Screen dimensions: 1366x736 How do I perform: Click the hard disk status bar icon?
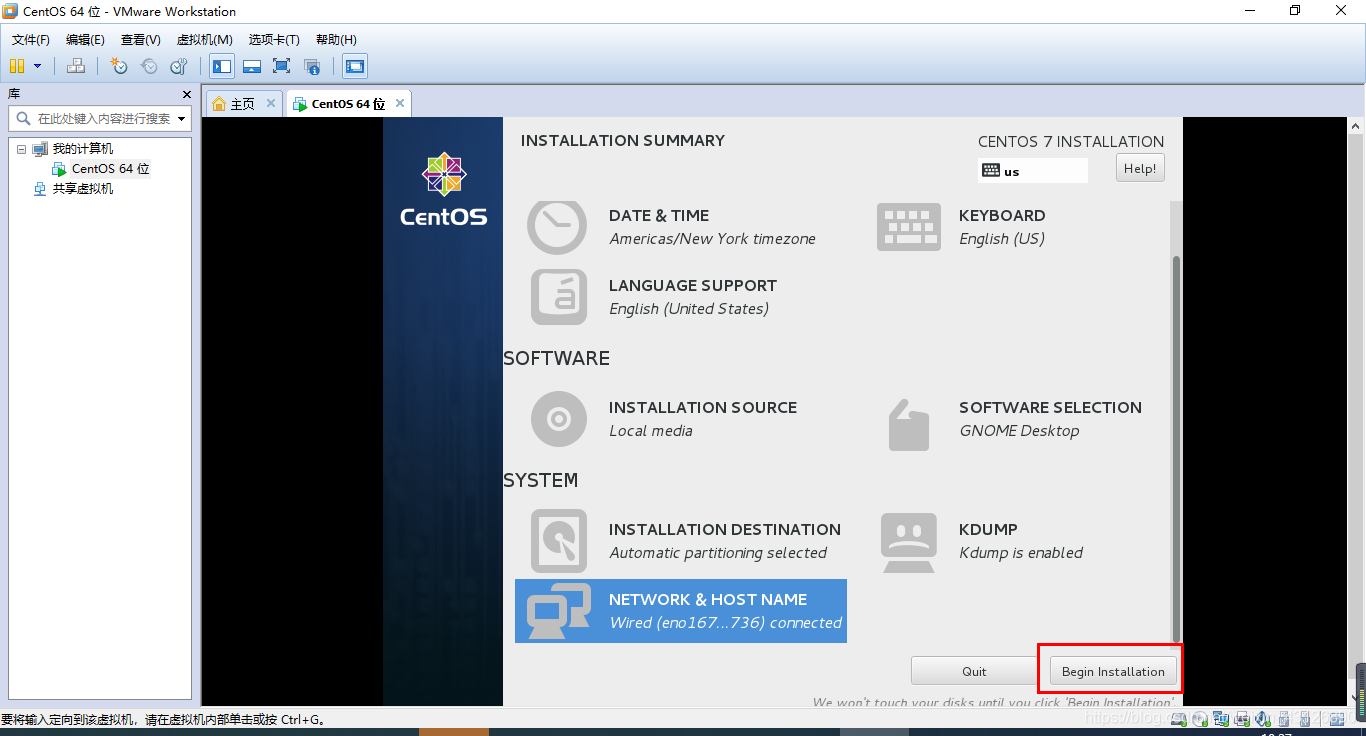(x=1179, y=718)
